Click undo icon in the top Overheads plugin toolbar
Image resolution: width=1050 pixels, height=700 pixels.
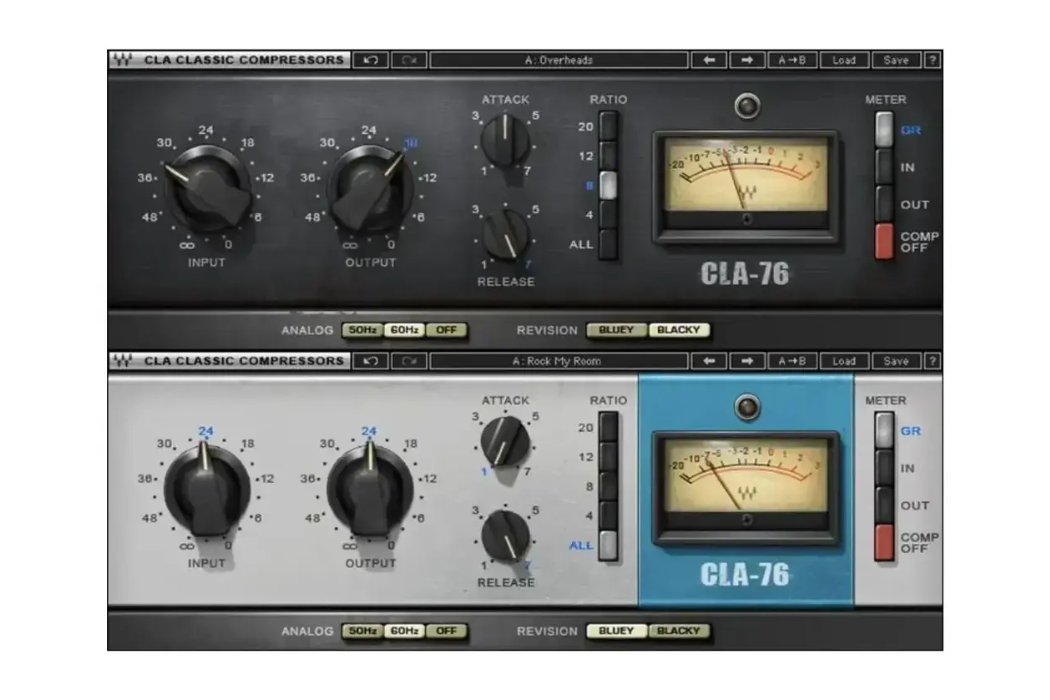pos(370,60)
